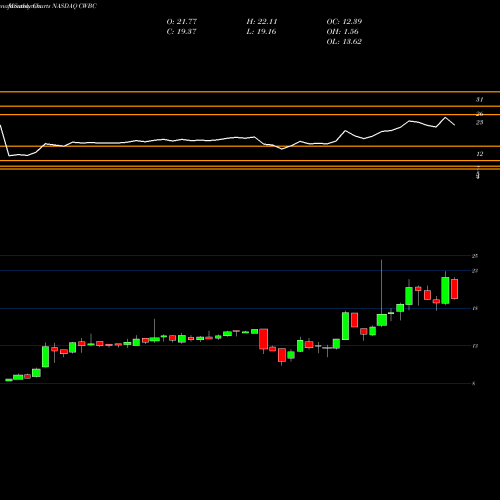Click the green candle with the tallest upper wick

coord(382,320)
